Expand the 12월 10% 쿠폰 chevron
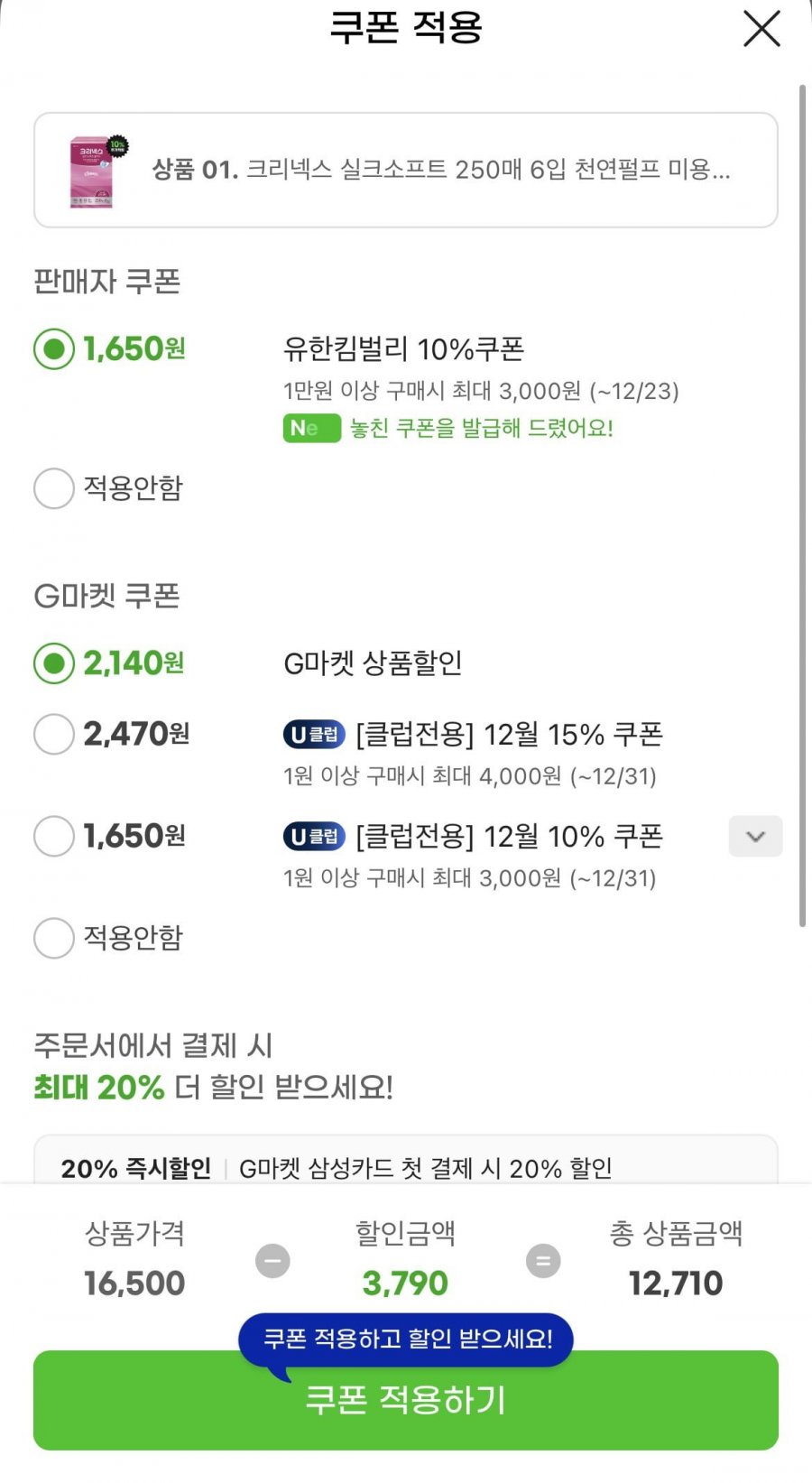The height and width of the screenshot is (1483, 812). click(755, 837)
